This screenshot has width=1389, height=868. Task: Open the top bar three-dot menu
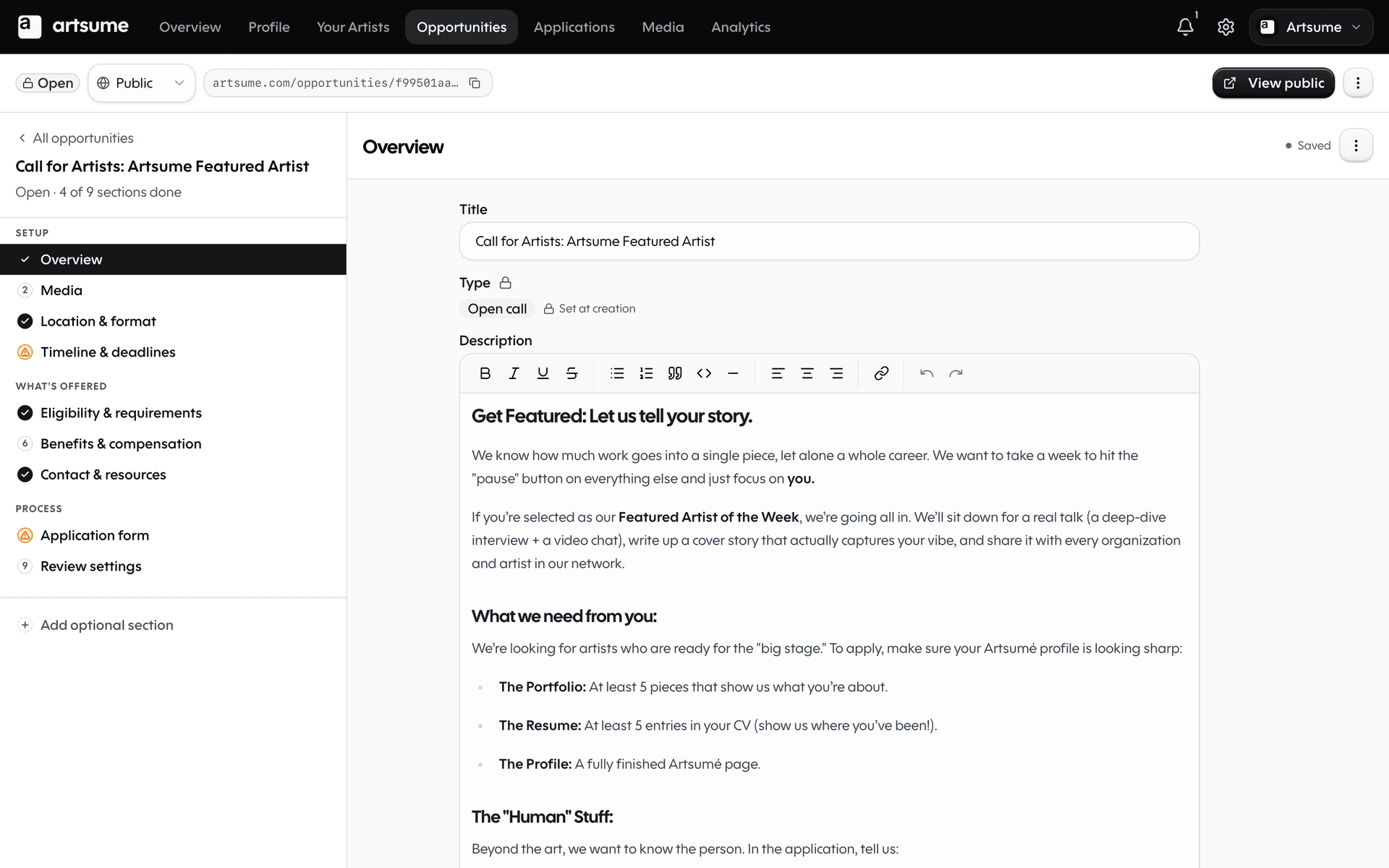1358,83
